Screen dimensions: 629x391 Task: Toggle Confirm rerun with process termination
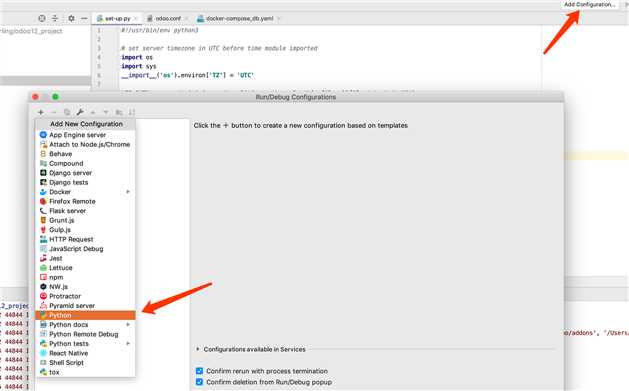click(199, 371)
